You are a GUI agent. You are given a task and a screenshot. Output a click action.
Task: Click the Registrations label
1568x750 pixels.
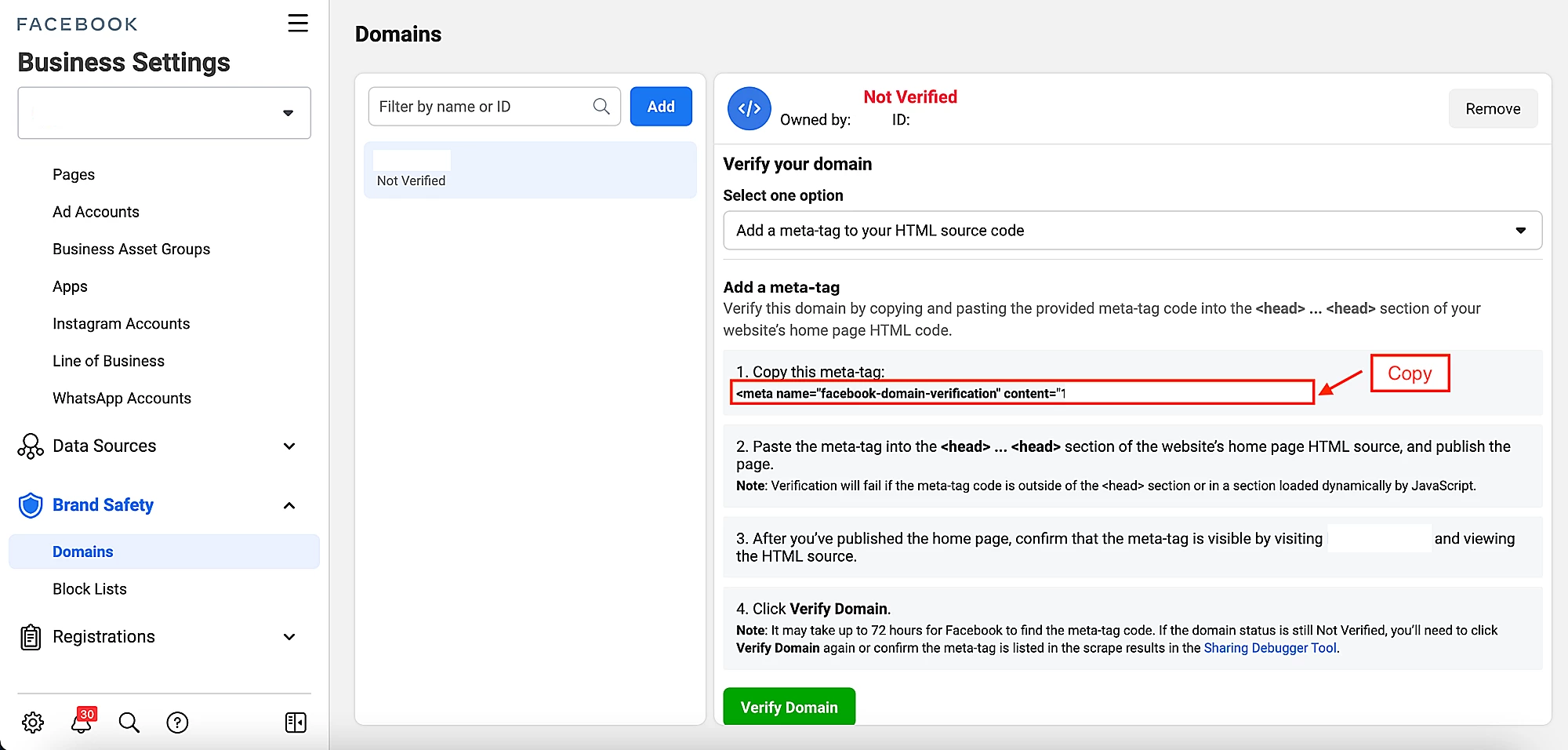103,637
